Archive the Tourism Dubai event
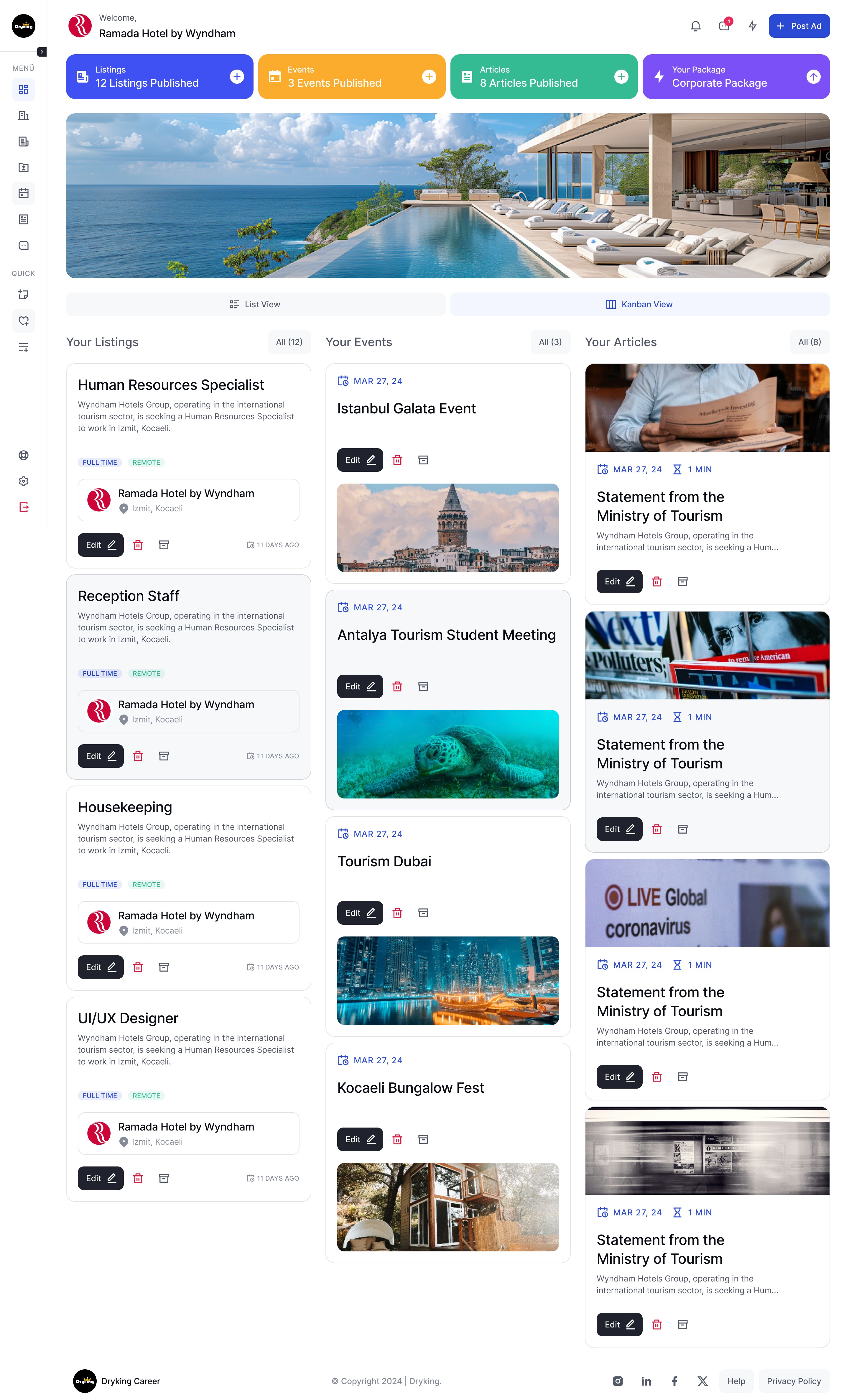The width and height of the screenshot is (849, 1400). tap(423, 913)
